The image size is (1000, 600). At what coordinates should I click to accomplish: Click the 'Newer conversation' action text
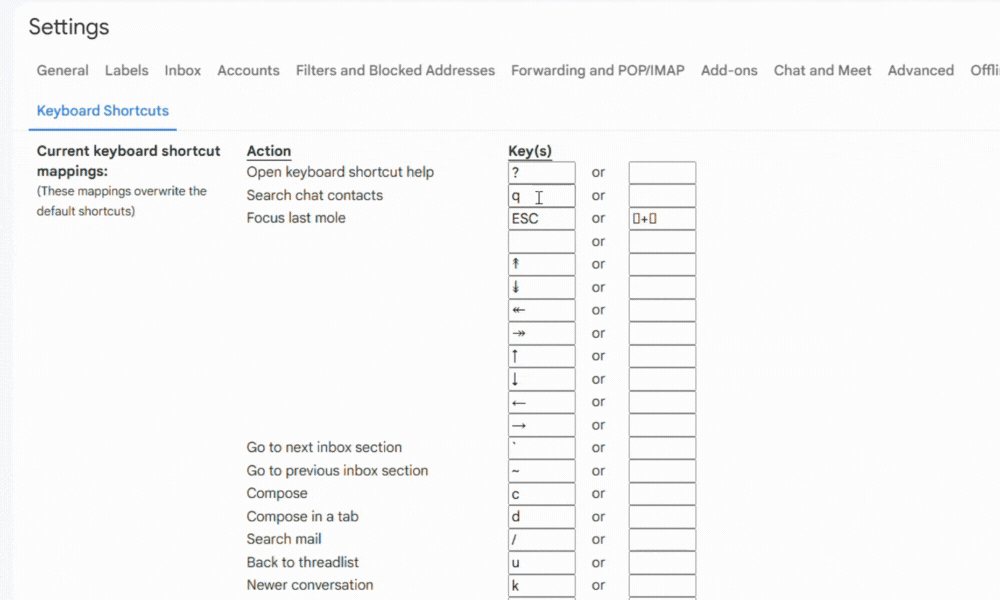click(x=310, y=585)
